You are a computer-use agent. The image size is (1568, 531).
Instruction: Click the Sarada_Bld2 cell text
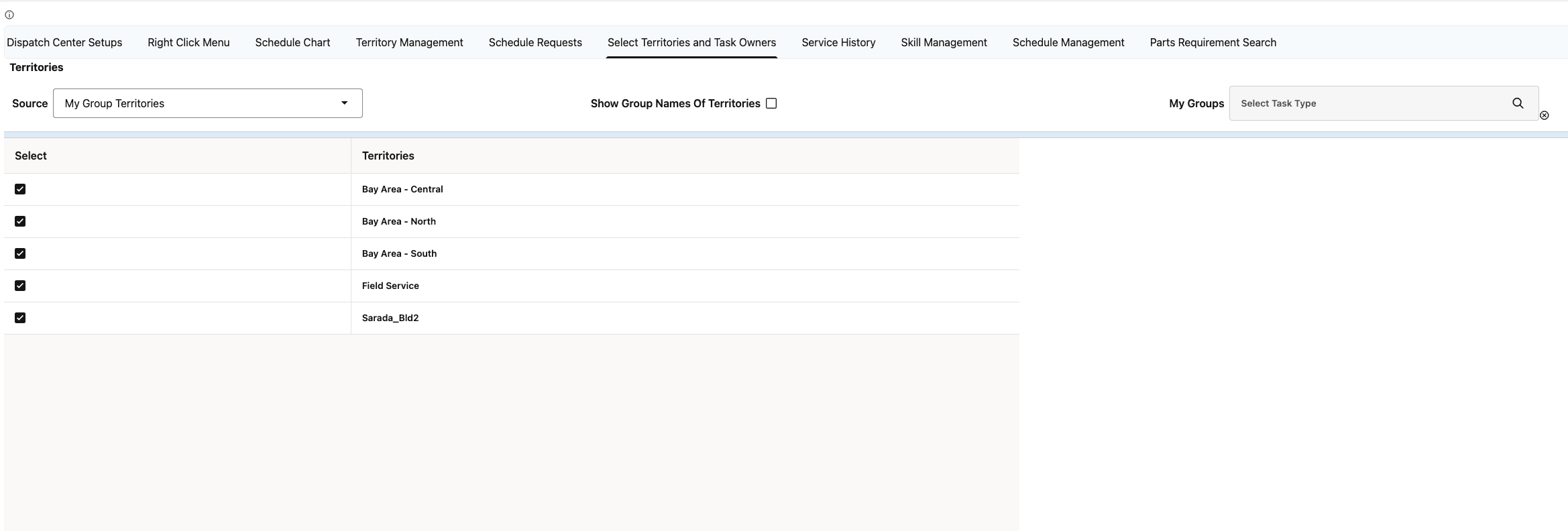(390, 318)
